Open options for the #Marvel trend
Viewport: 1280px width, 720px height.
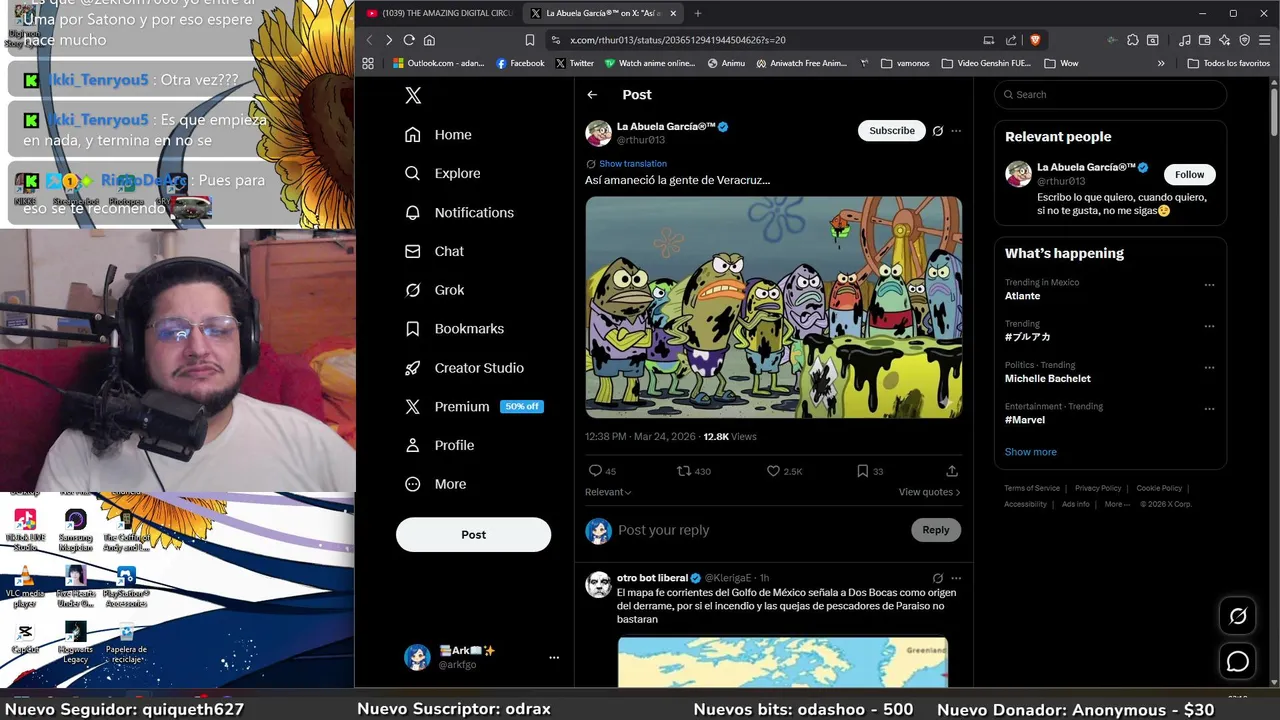point(1209,409)
